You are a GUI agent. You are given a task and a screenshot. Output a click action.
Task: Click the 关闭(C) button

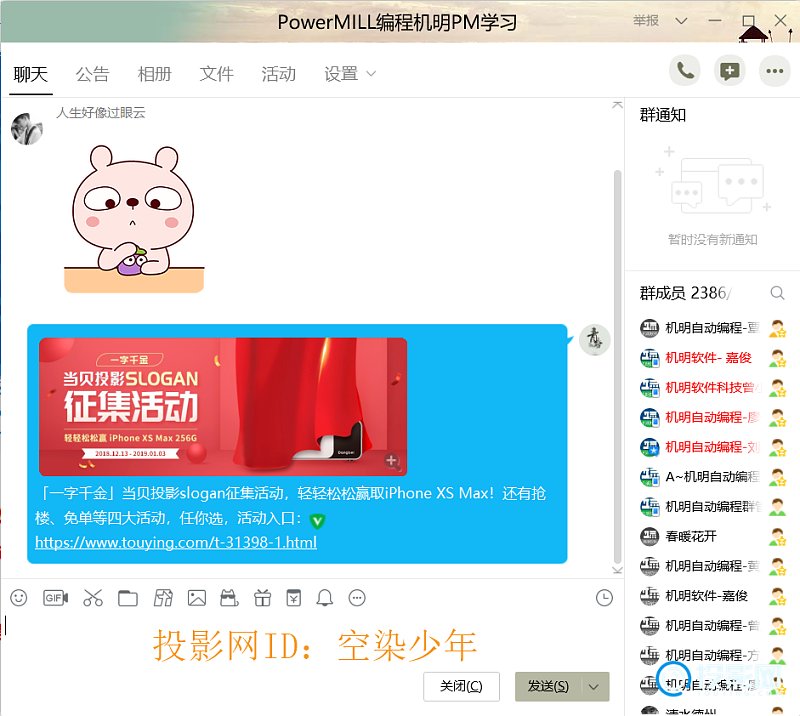(x=461, y=686)
